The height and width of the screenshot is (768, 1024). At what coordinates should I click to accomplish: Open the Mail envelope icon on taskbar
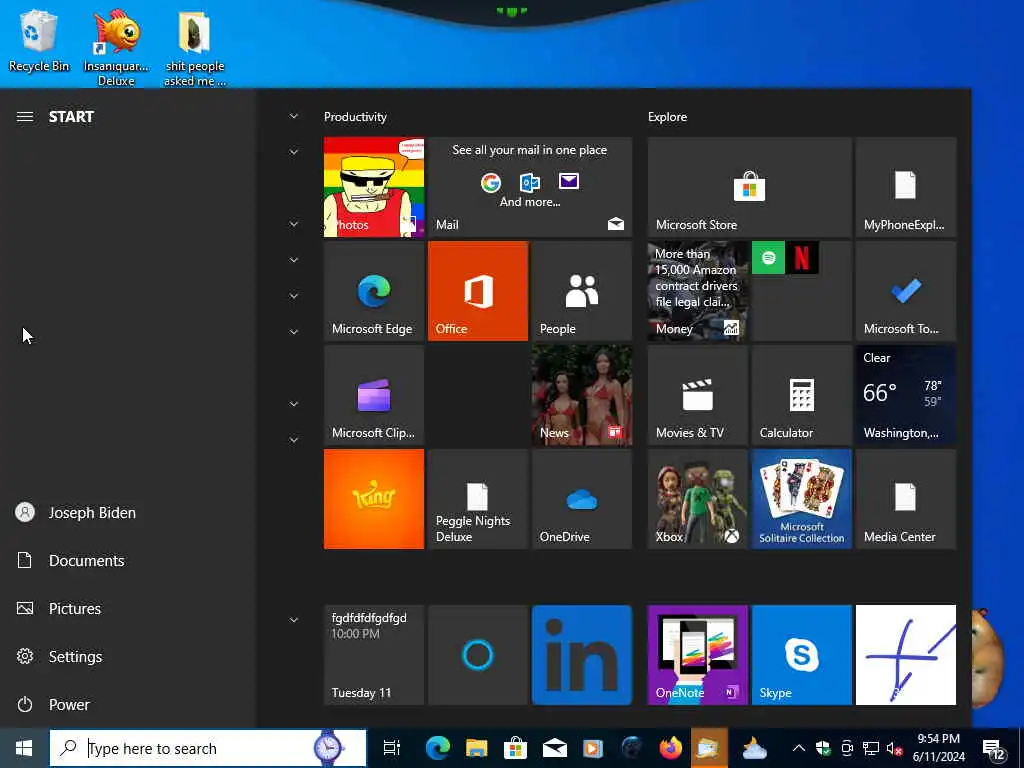554,748
